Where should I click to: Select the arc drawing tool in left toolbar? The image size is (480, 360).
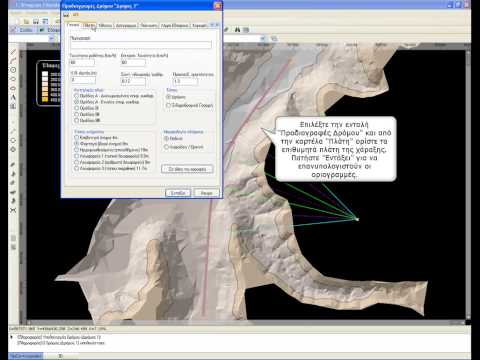click(x=13, y=61)
